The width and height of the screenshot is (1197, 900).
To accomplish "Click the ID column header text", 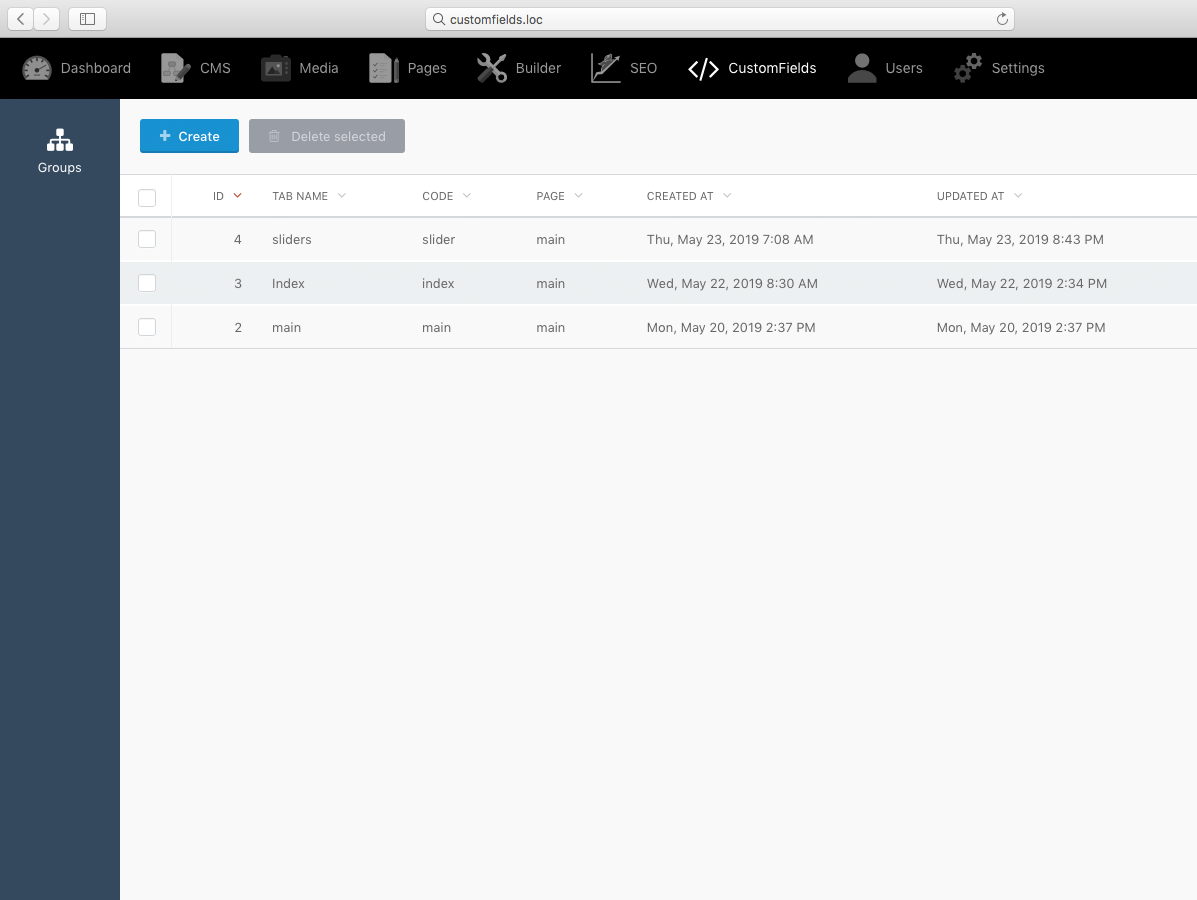I will tap(218, 196).
